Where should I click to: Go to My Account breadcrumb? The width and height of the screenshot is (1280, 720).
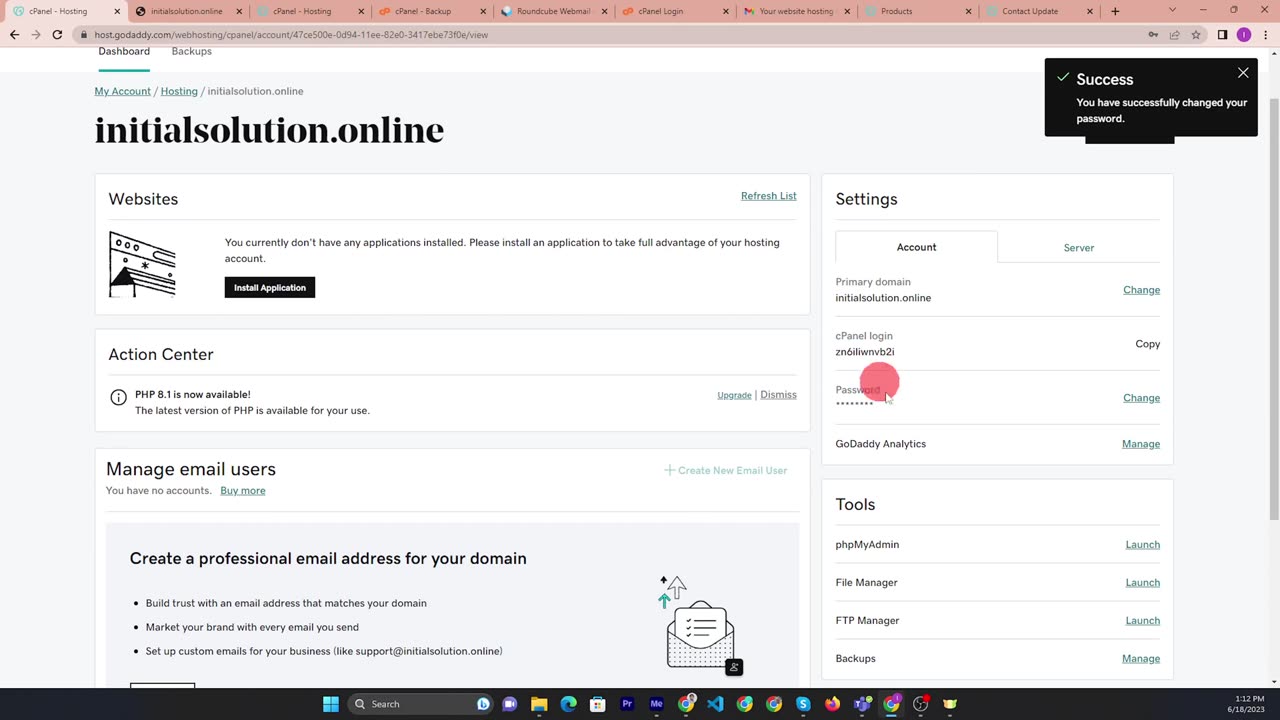pos(122,91)
